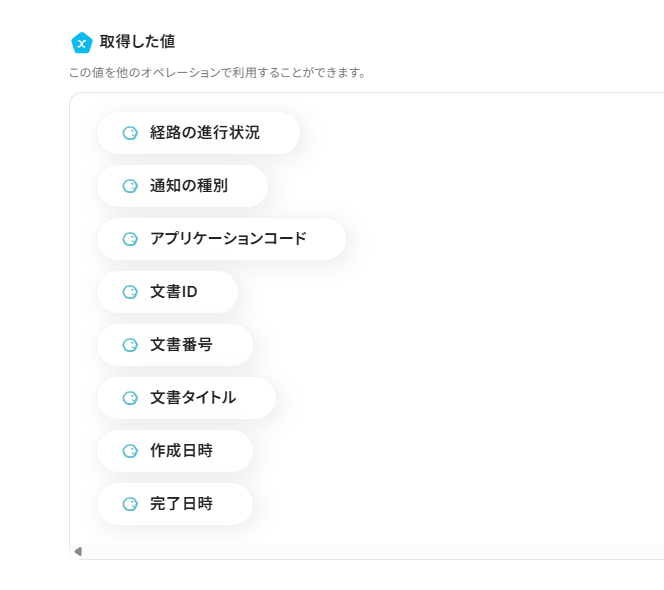This screenshot has width=664, height=590.
Task: Choose the アプリケーションコード value
Action: (x=228, y=239)
